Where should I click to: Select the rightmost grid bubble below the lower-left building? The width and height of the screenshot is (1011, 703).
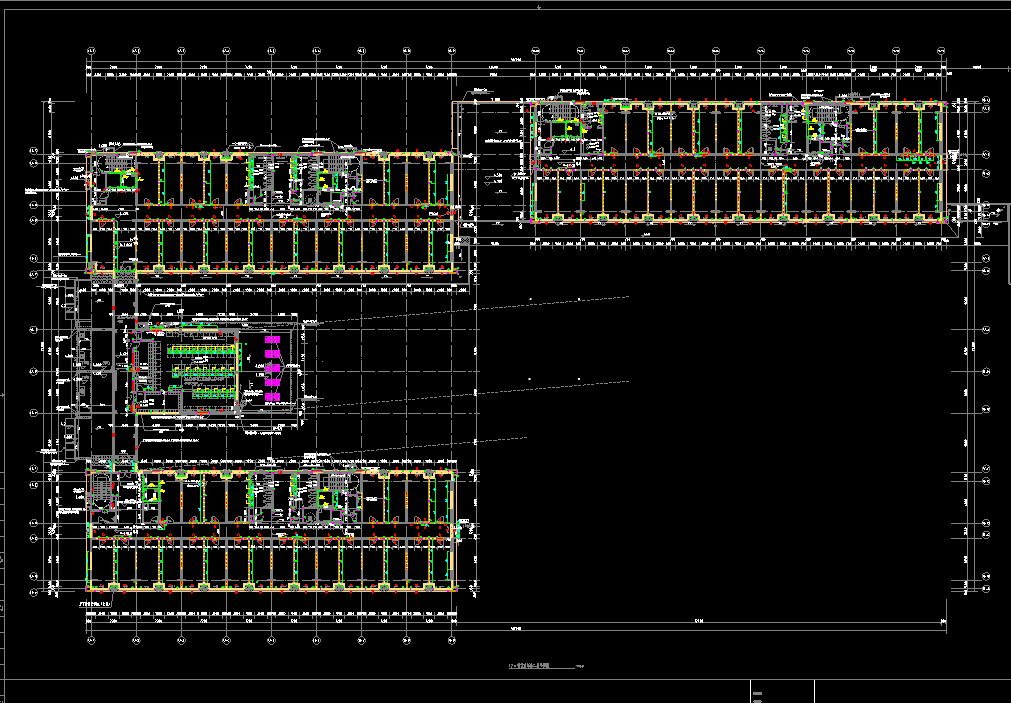(x=453, y=639)
